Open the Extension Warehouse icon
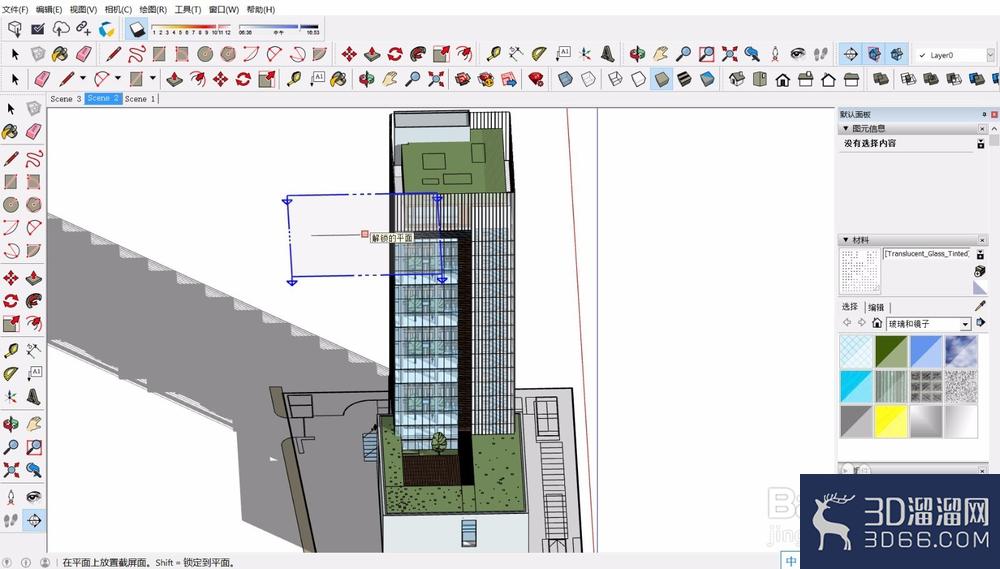1000x569 pixels. tap(485, 79)
